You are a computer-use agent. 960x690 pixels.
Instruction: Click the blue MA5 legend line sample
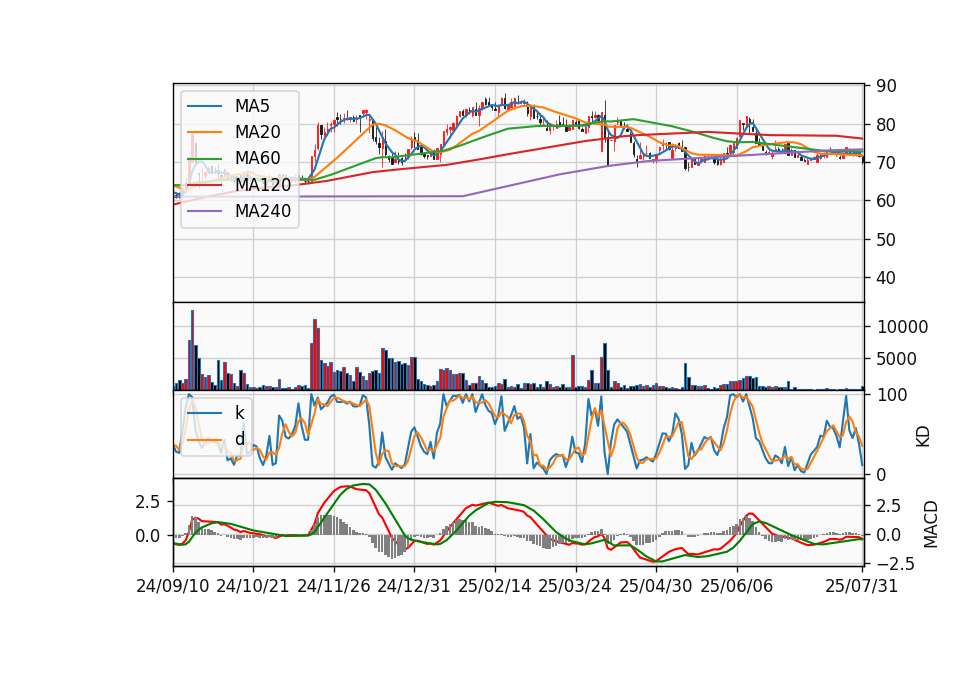tap(204, 106)
